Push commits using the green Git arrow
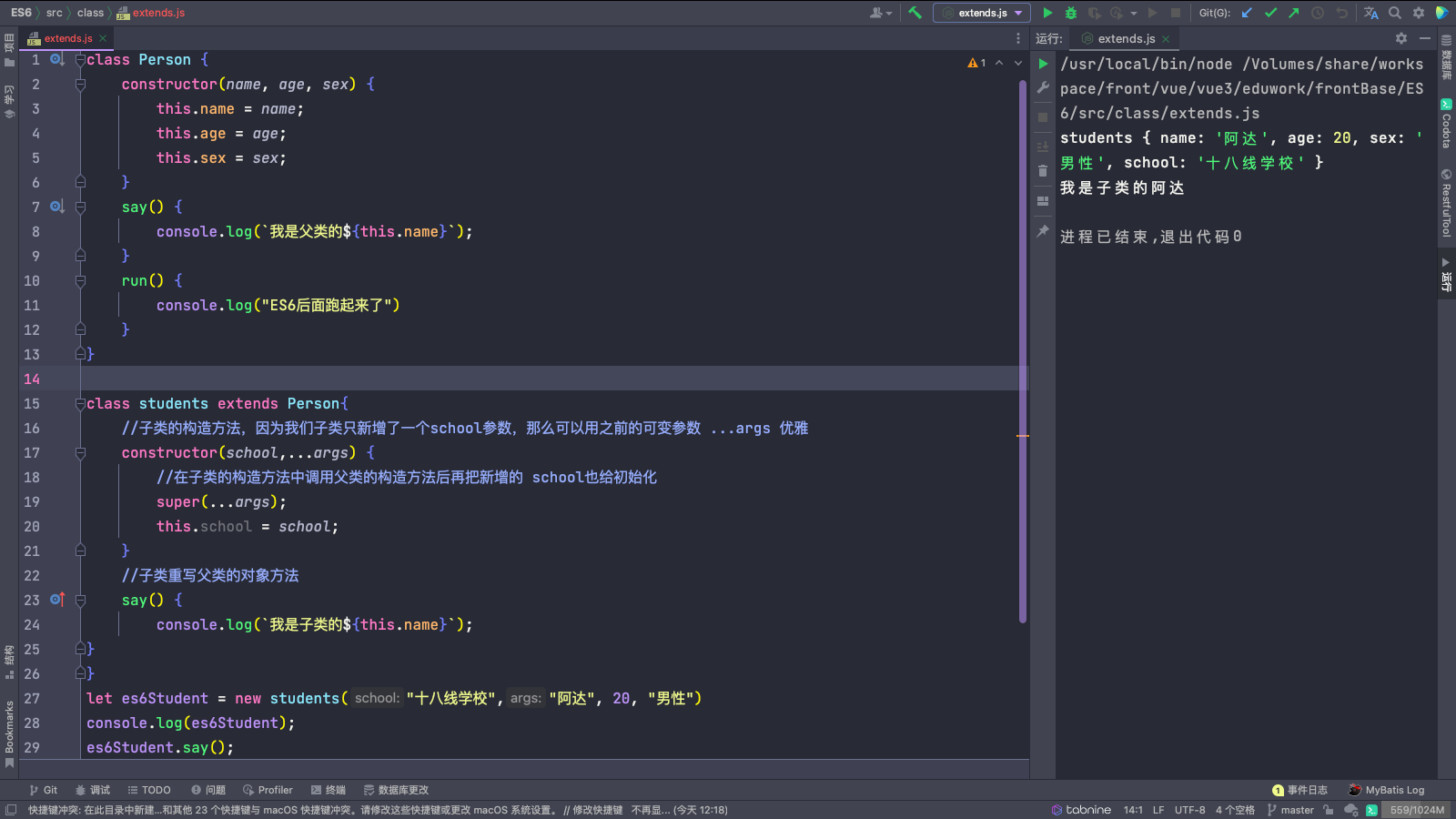Image resolution: width=1456 pixels, height=819 pixels. (x=1294, y=13)
